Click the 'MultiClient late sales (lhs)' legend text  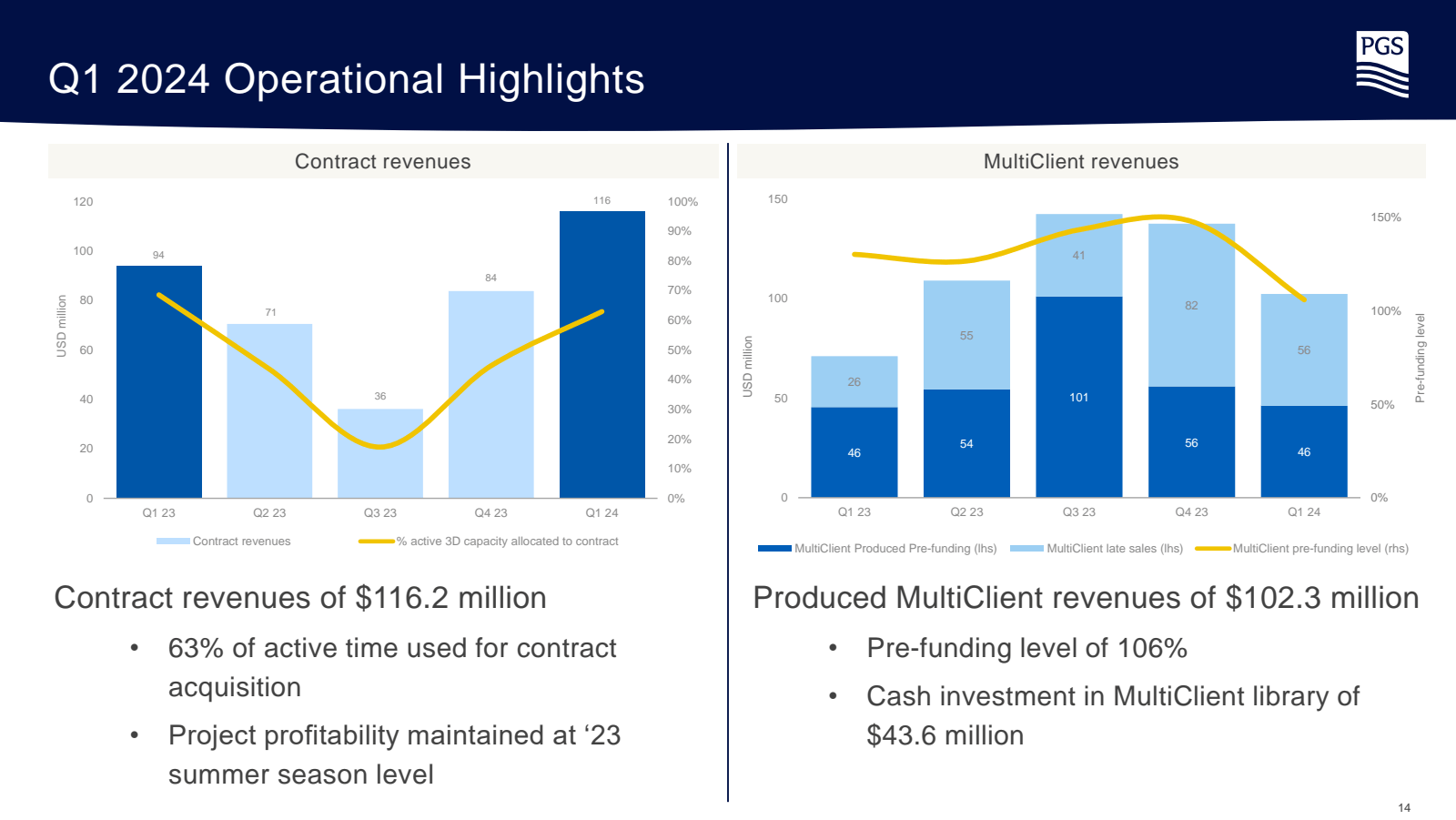(1115, 549)
